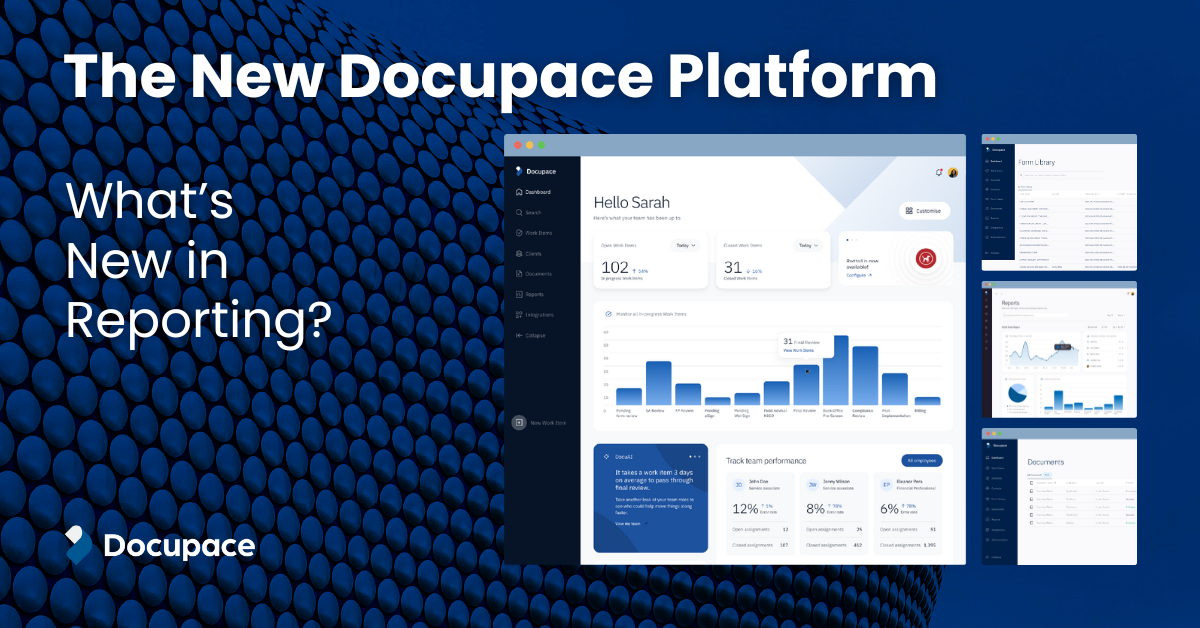
Task: Collapse the main window sidebar
Action: point(531,335)
